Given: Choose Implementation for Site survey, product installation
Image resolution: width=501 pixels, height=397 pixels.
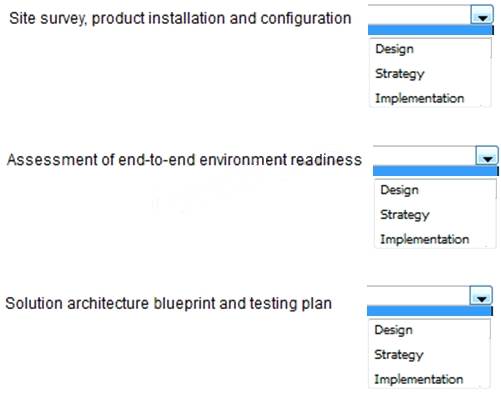Looking at the screenshot, I should 420,98.
